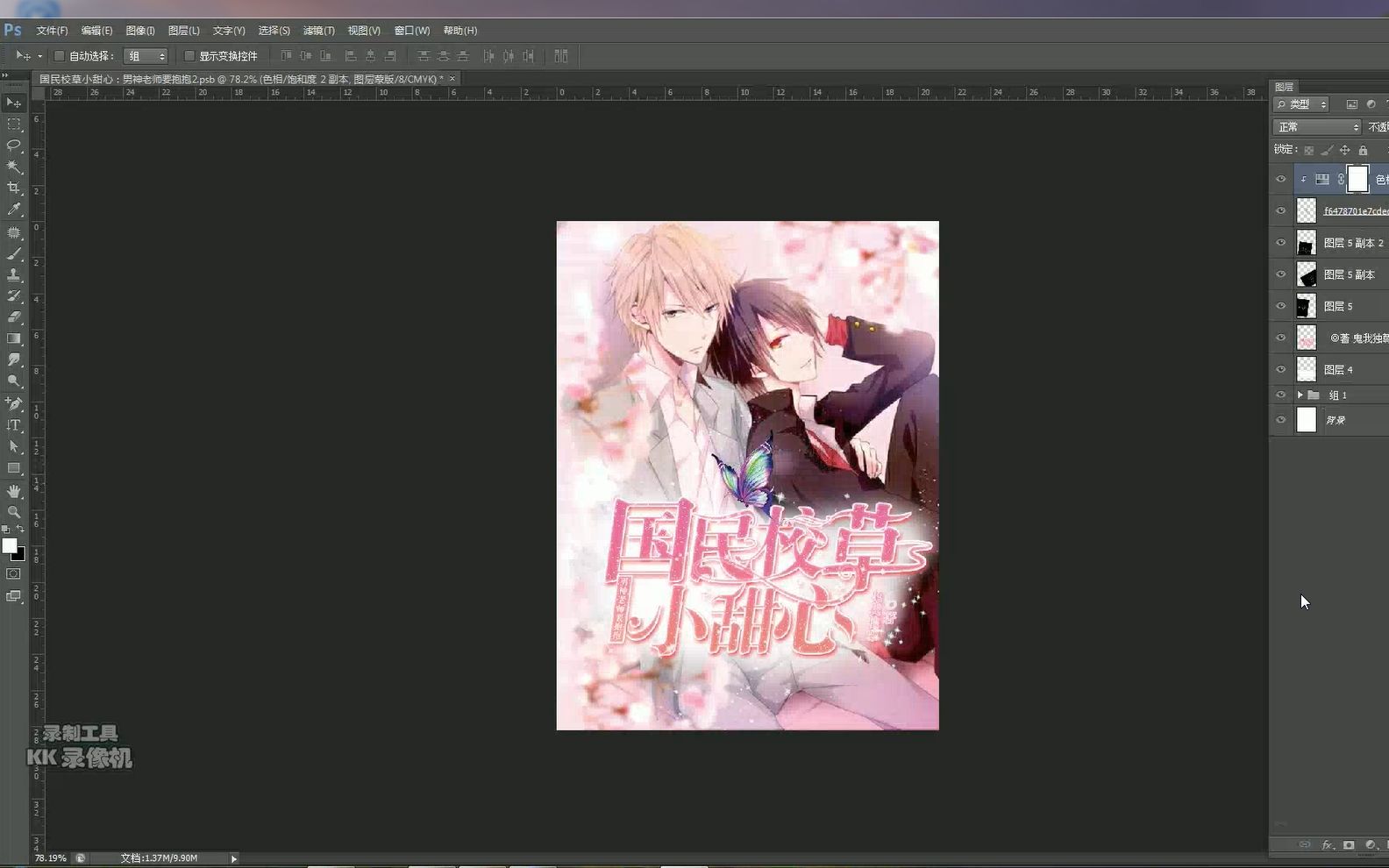Select the History Brush tool
This screenshot has height=868, width=1389.
[14, 295]
